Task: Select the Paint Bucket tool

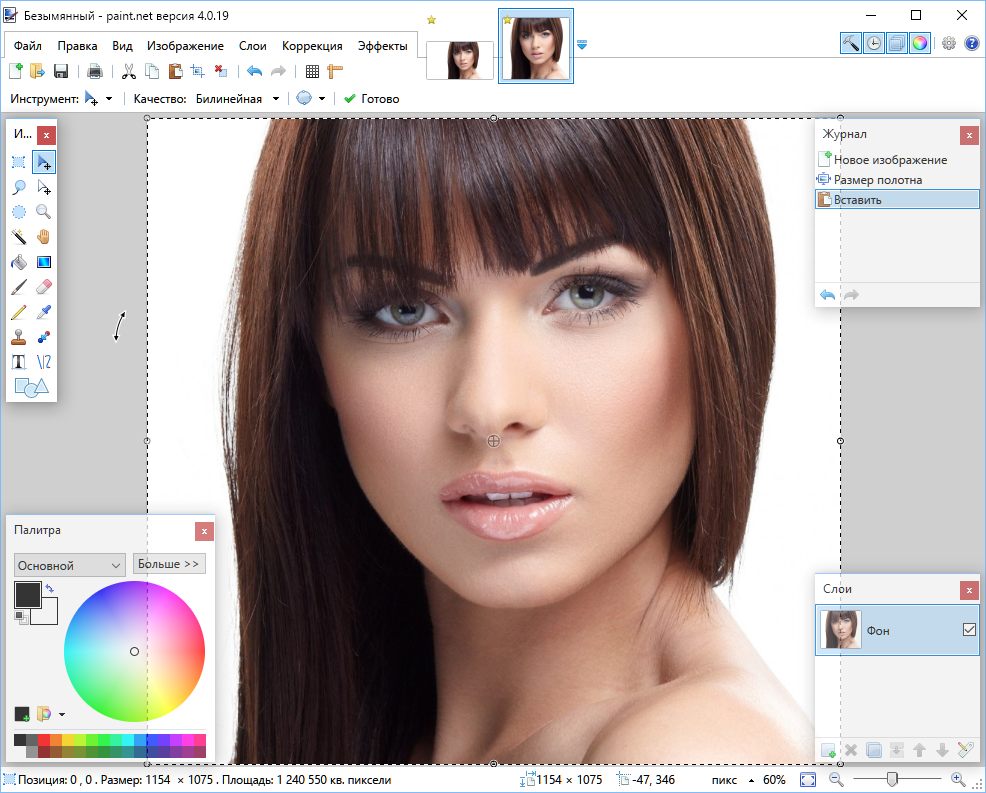Action: coord(19,262)
